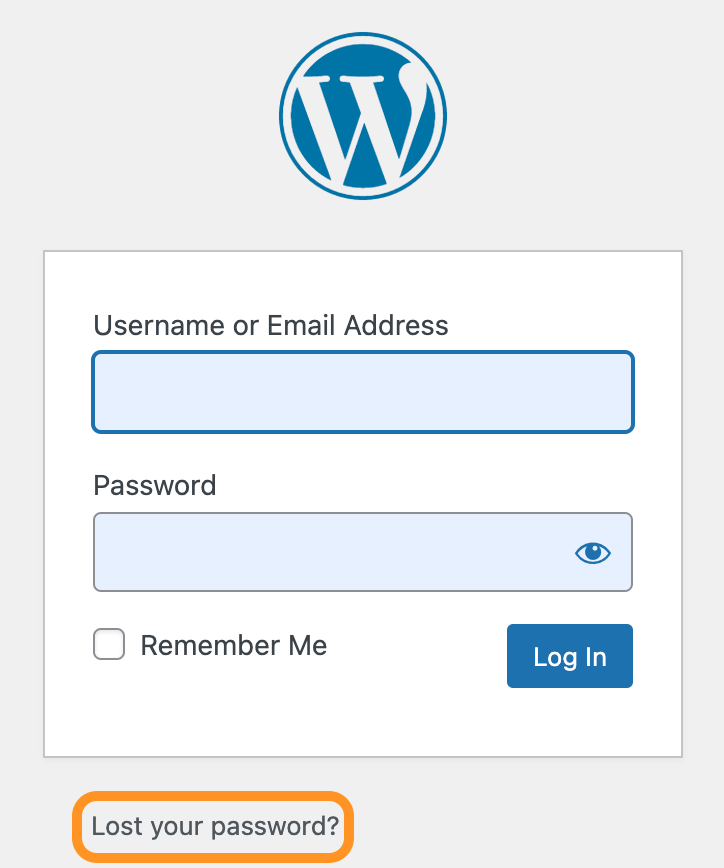Viewport: 724px width, 868px height.
Task: Click inside the login form card
Action: [x=362, y=720]
